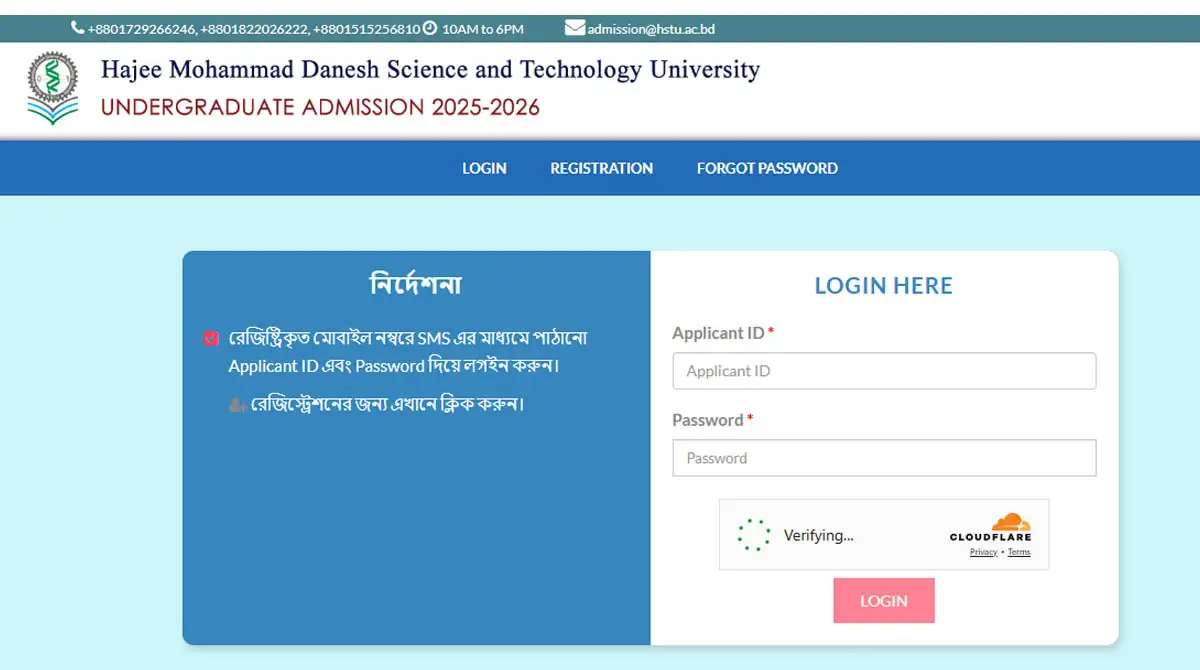
Task: Click inside the Applicant ID field
Action: pos(884,371)
